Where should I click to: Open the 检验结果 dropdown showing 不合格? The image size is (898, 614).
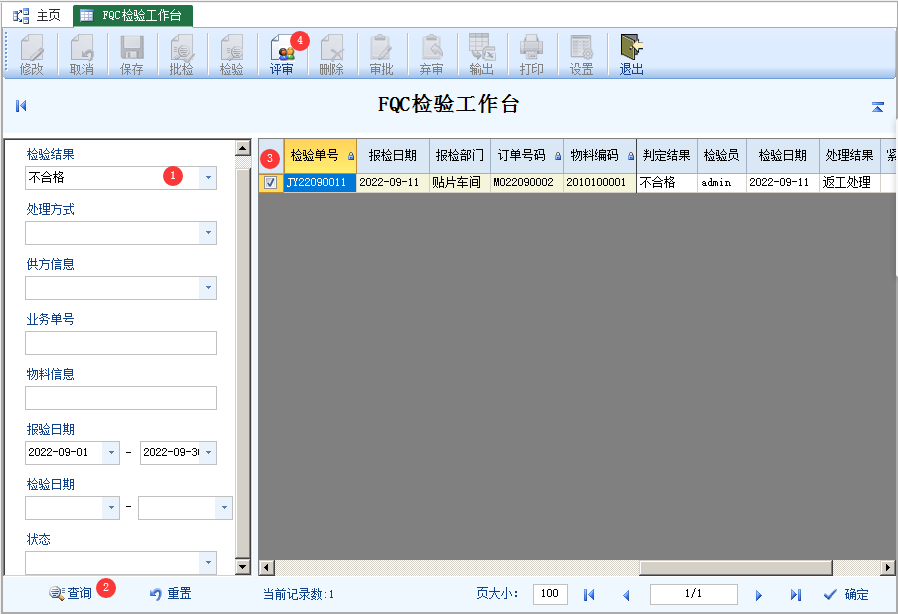tap(208, 178)
